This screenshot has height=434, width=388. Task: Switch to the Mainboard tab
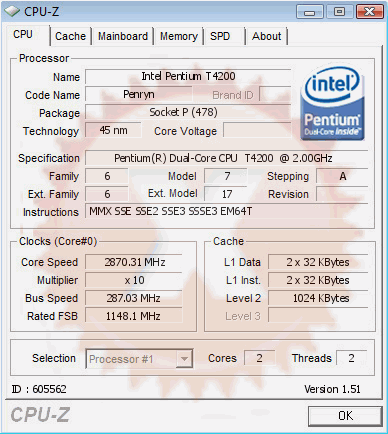tap(123, 36)
